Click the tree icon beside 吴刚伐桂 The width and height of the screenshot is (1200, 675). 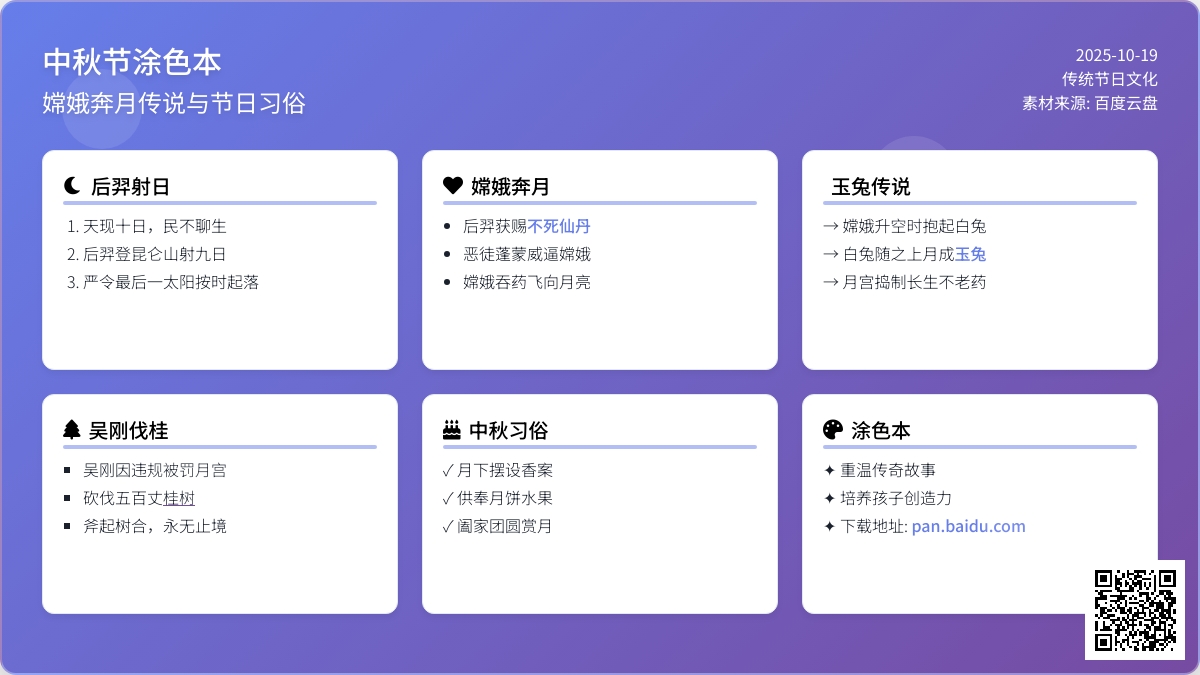click(x=72, y=430)
